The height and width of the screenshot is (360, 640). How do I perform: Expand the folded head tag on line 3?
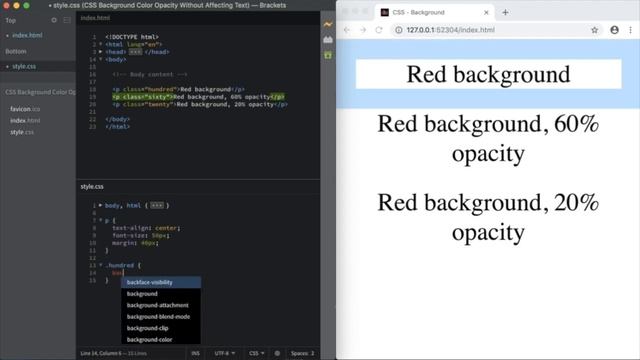pyautogui.click(x=100, y=52)
